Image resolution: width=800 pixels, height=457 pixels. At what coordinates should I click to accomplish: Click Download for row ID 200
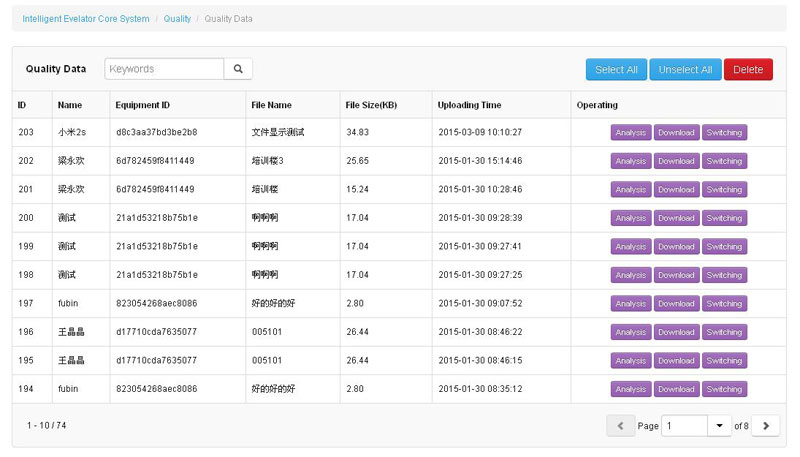[676, 218]
